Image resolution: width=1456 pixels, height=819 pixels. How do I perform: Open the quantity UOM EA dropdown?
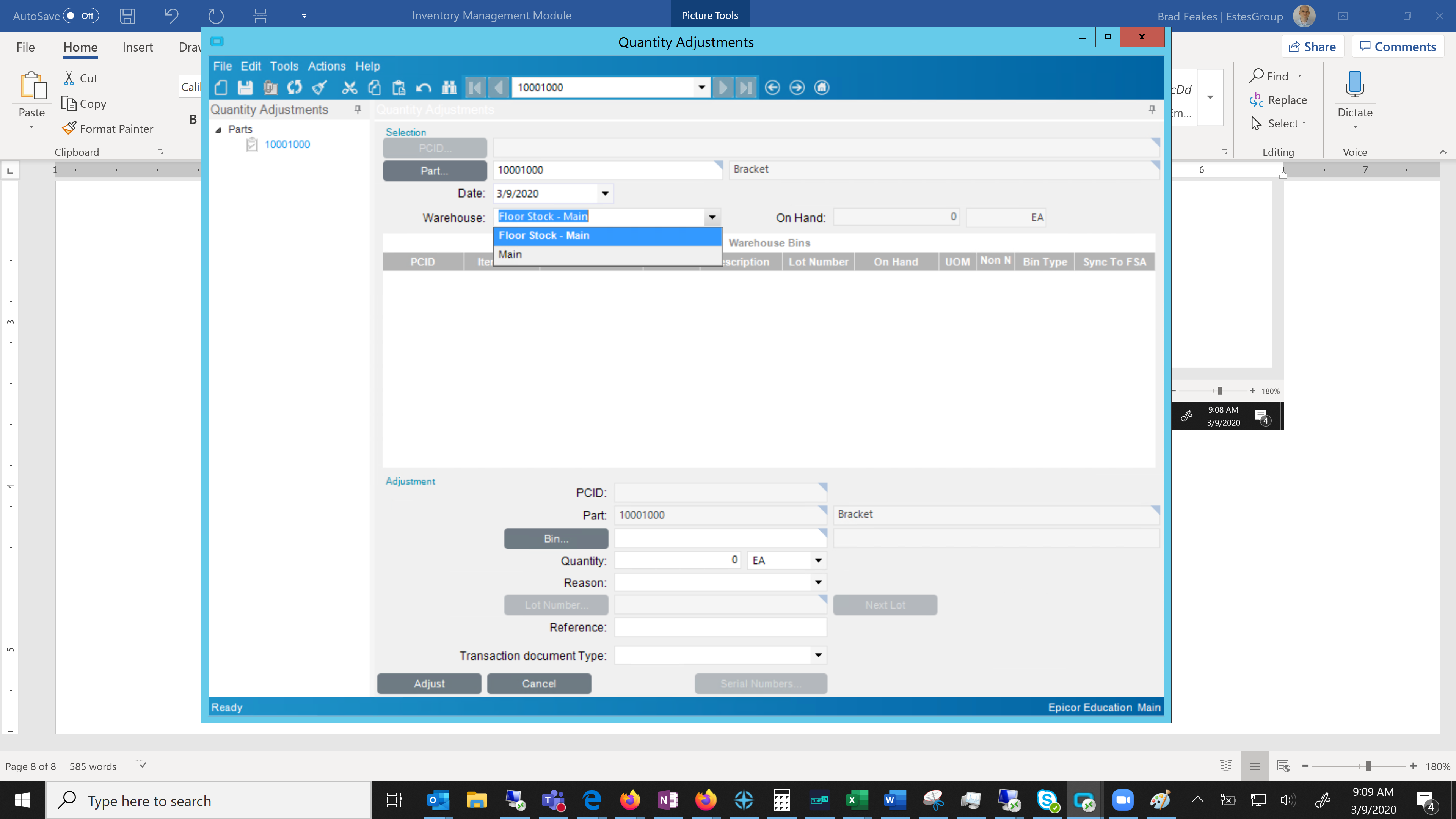point(818,560)
